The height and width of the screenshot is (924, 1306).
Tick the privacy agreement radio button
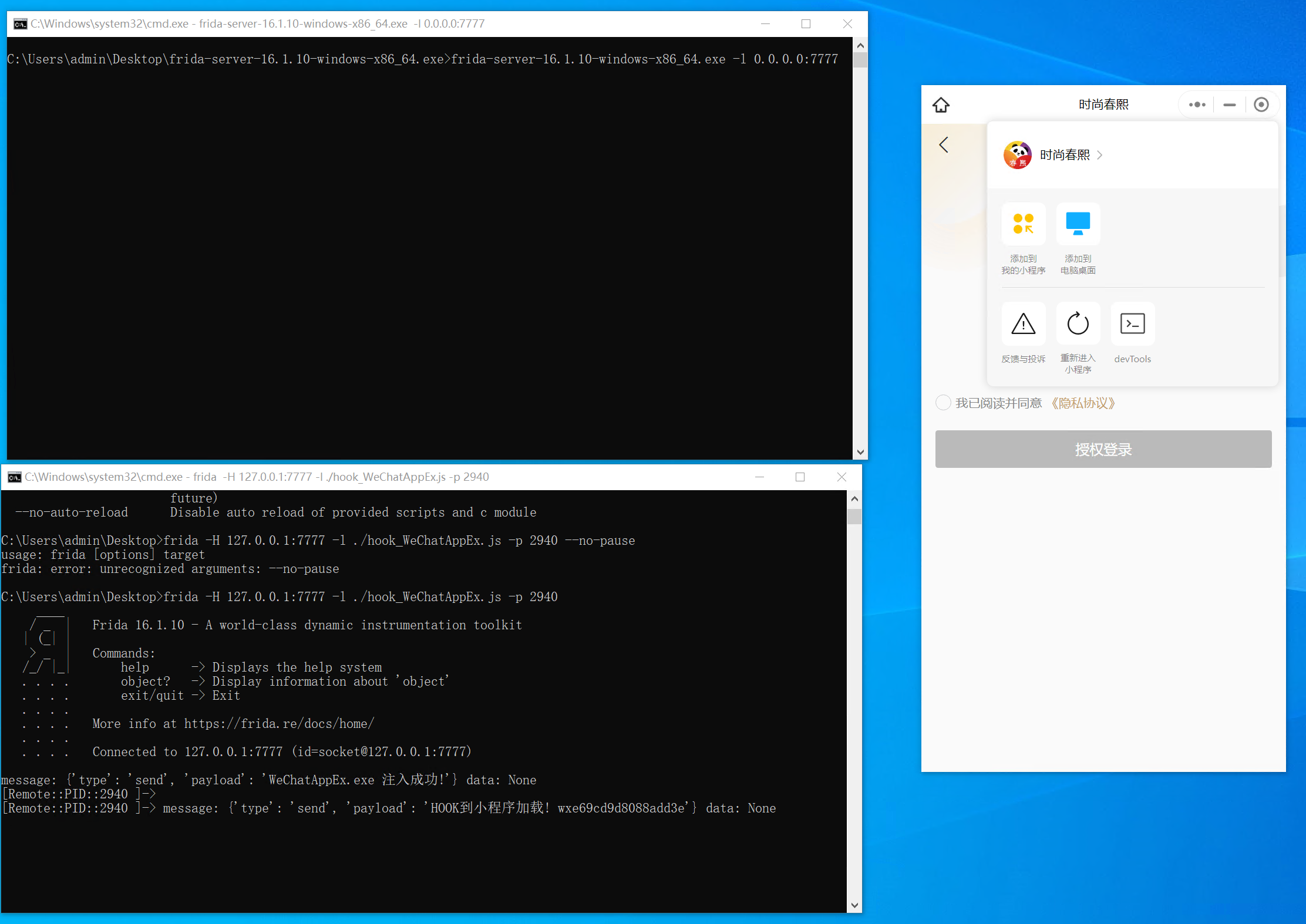click(x=943, y=403)
